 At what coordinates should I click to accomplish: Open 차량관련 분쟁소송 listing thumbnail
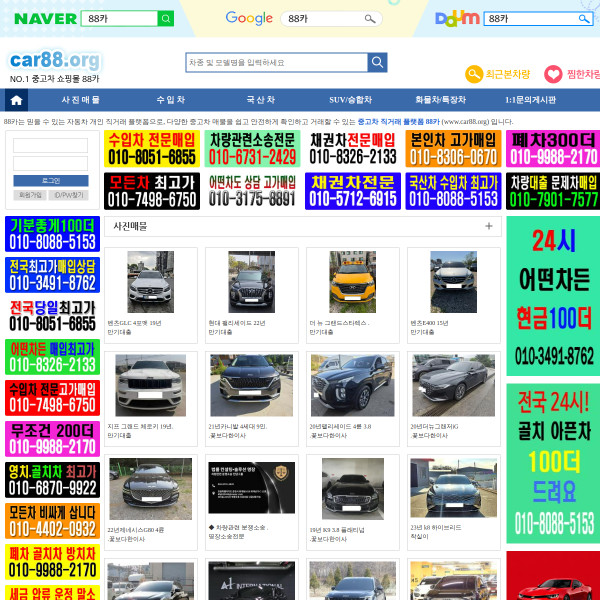(x=251, y=488)
